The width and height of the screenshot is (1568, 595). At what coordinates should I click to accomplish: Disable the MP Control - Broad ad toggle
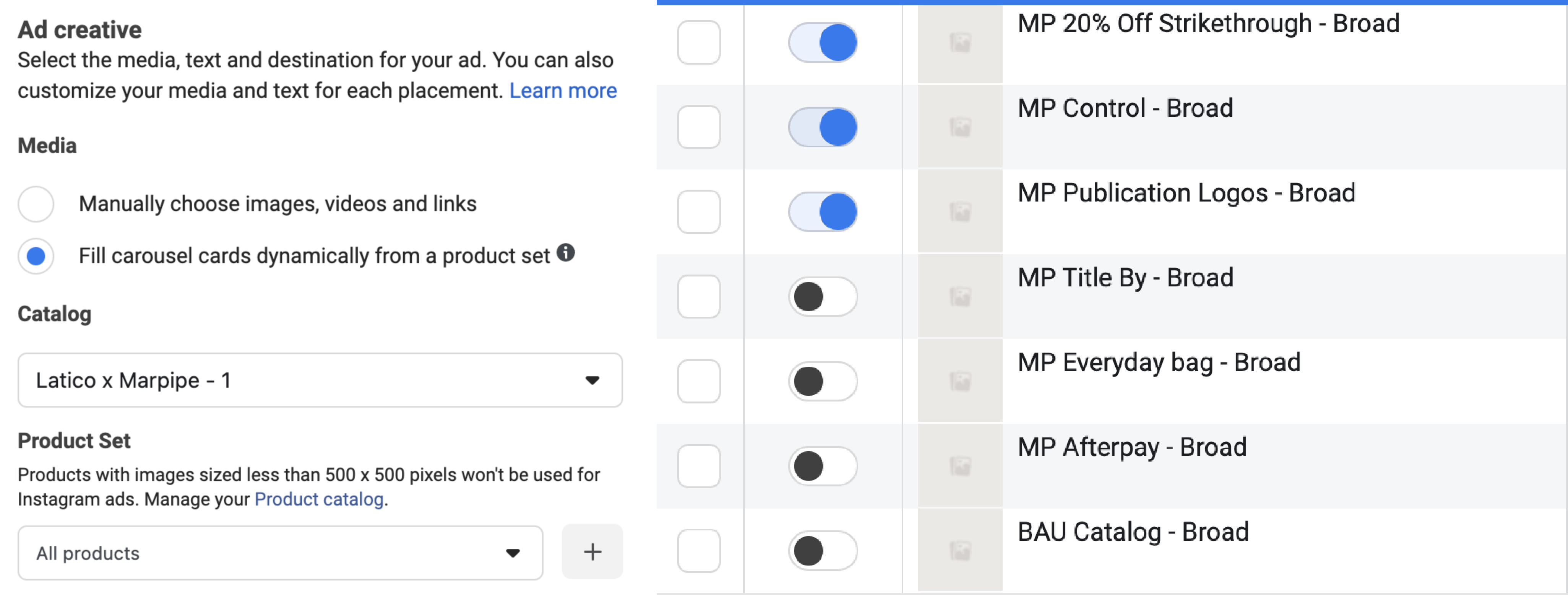coord(822,127)
